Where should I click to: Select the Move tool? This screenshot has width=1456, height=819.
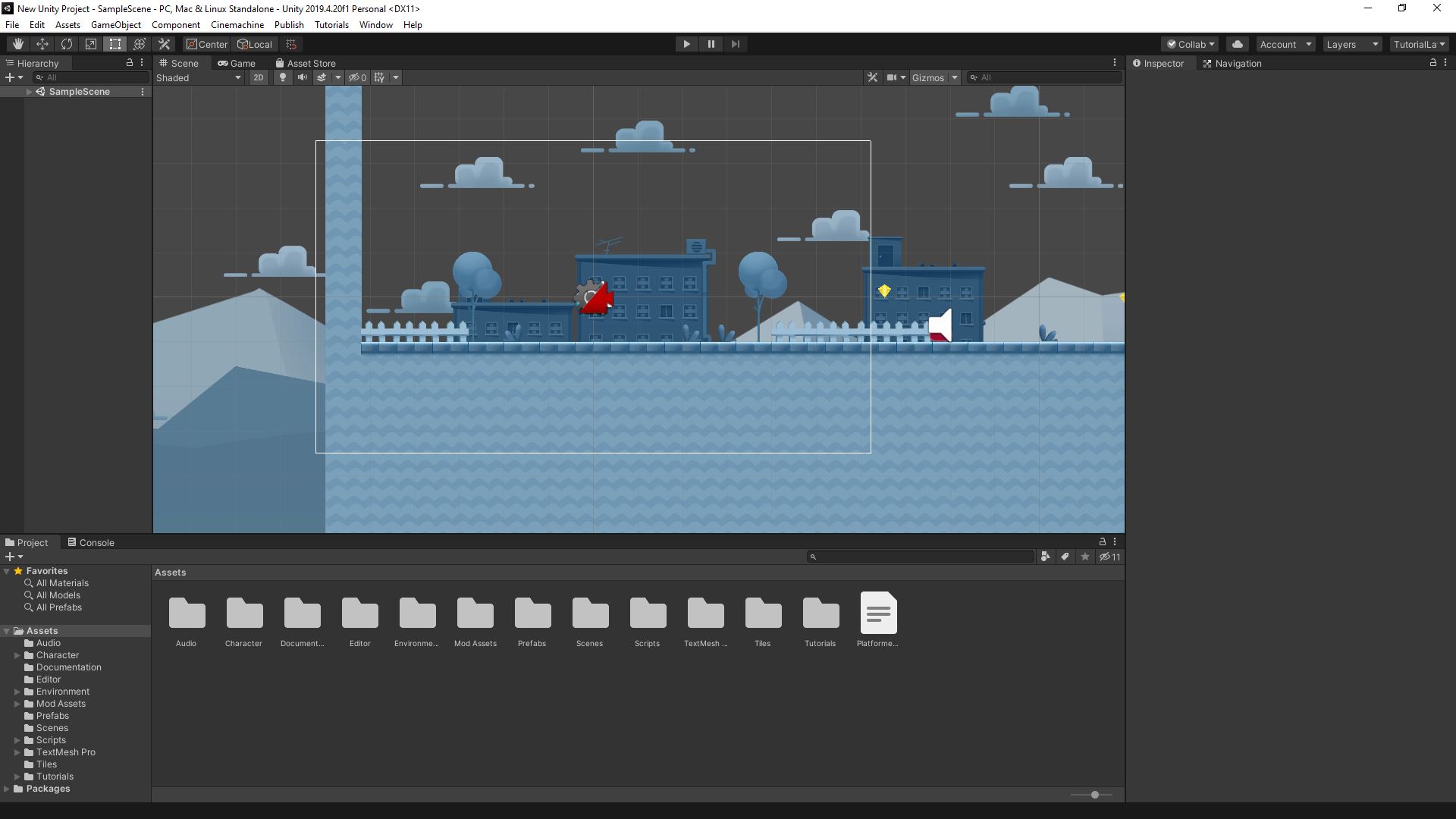click(42, 43)
